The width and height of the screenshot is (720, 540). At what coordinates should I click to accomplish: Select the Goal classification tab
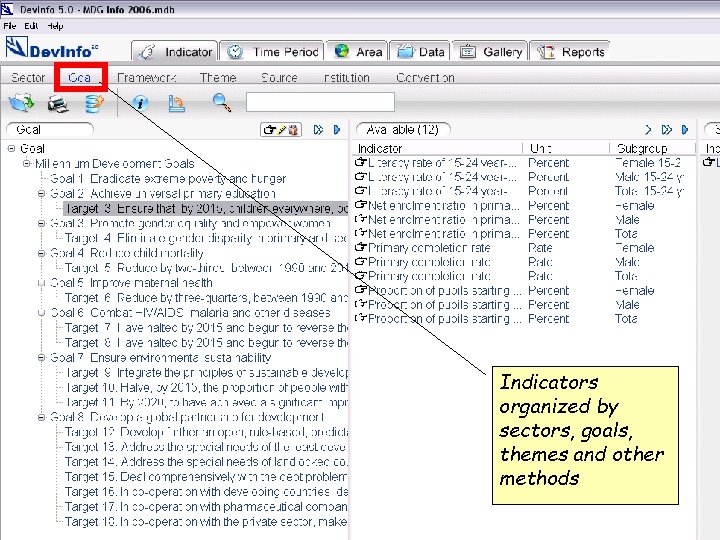pos(79,78)
